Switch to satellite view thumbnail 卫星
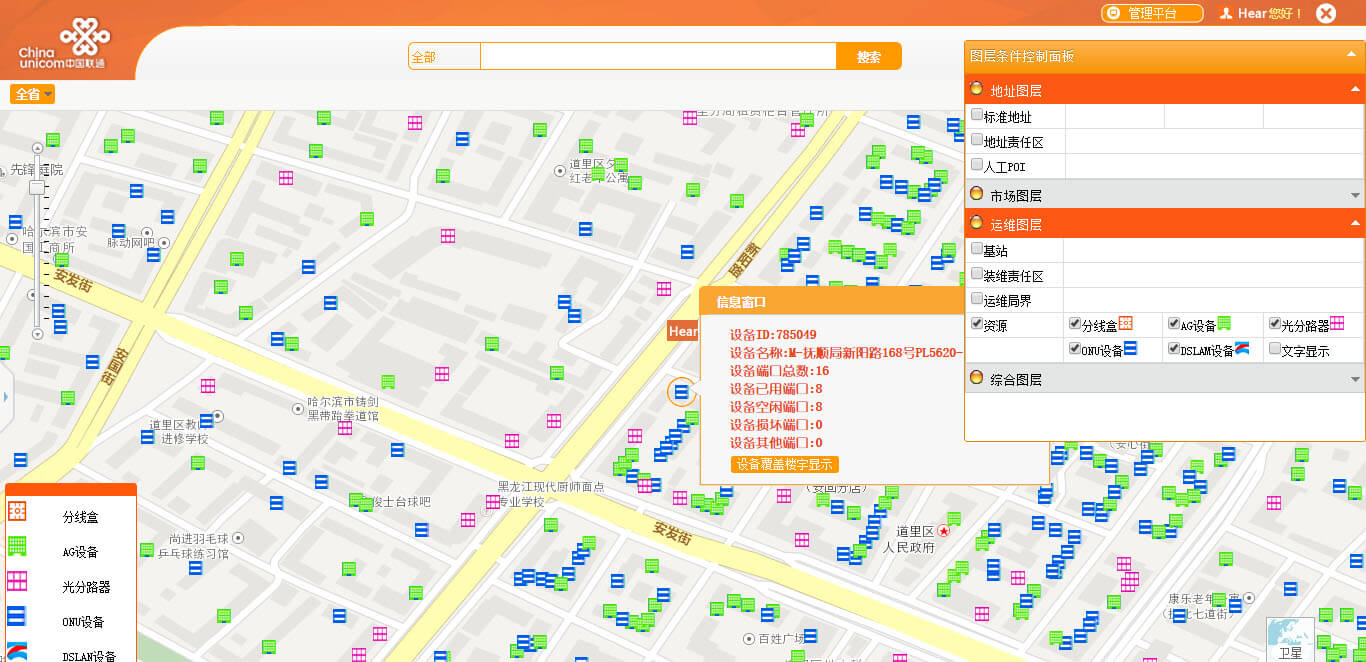The image size is (1366, 662). click(1291, 640)
